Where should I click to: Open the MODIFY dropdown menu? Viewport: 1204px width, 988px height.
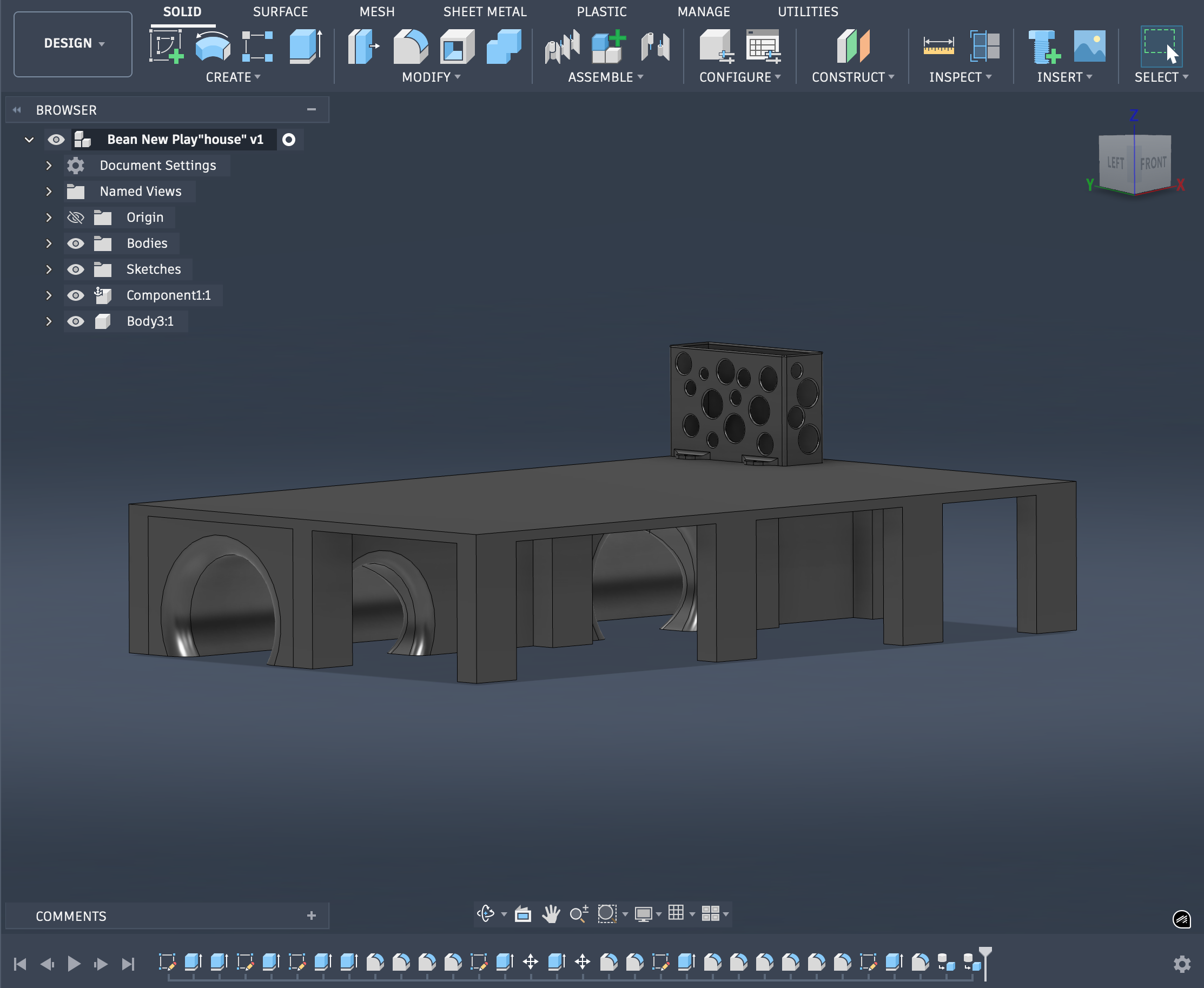pos(431,77)
